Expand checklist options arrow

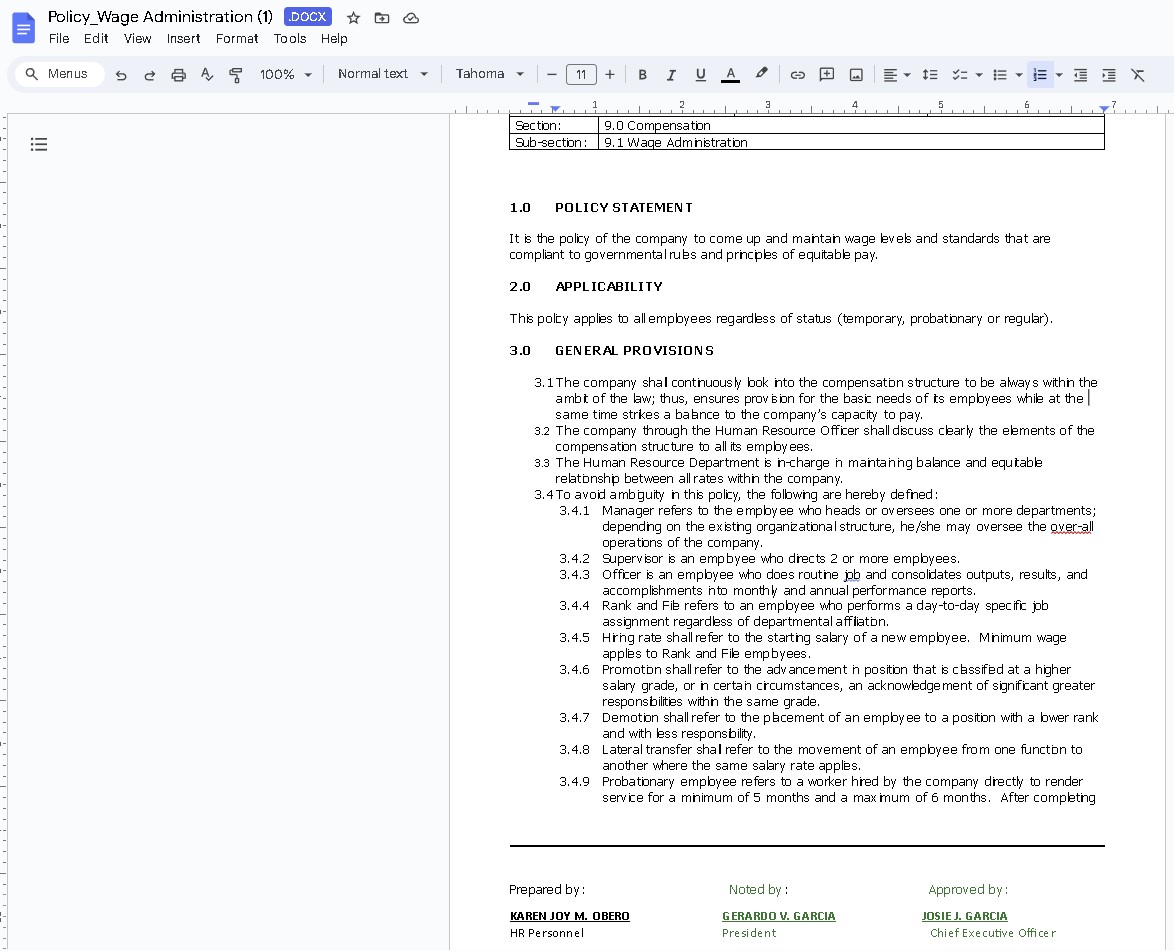click(x=979, y=75)
